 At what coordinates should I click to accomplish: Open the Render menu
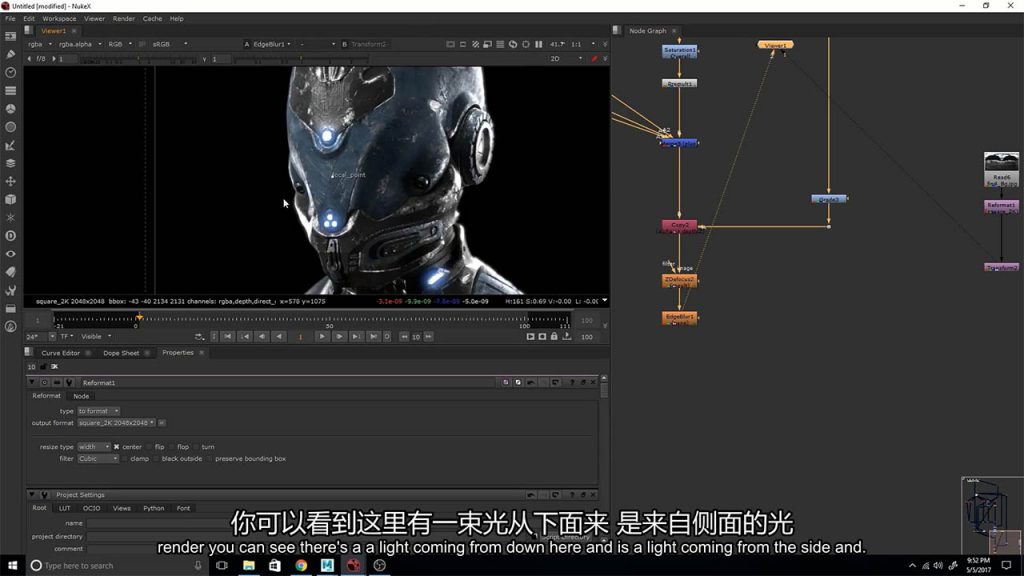tap(123, 19)
